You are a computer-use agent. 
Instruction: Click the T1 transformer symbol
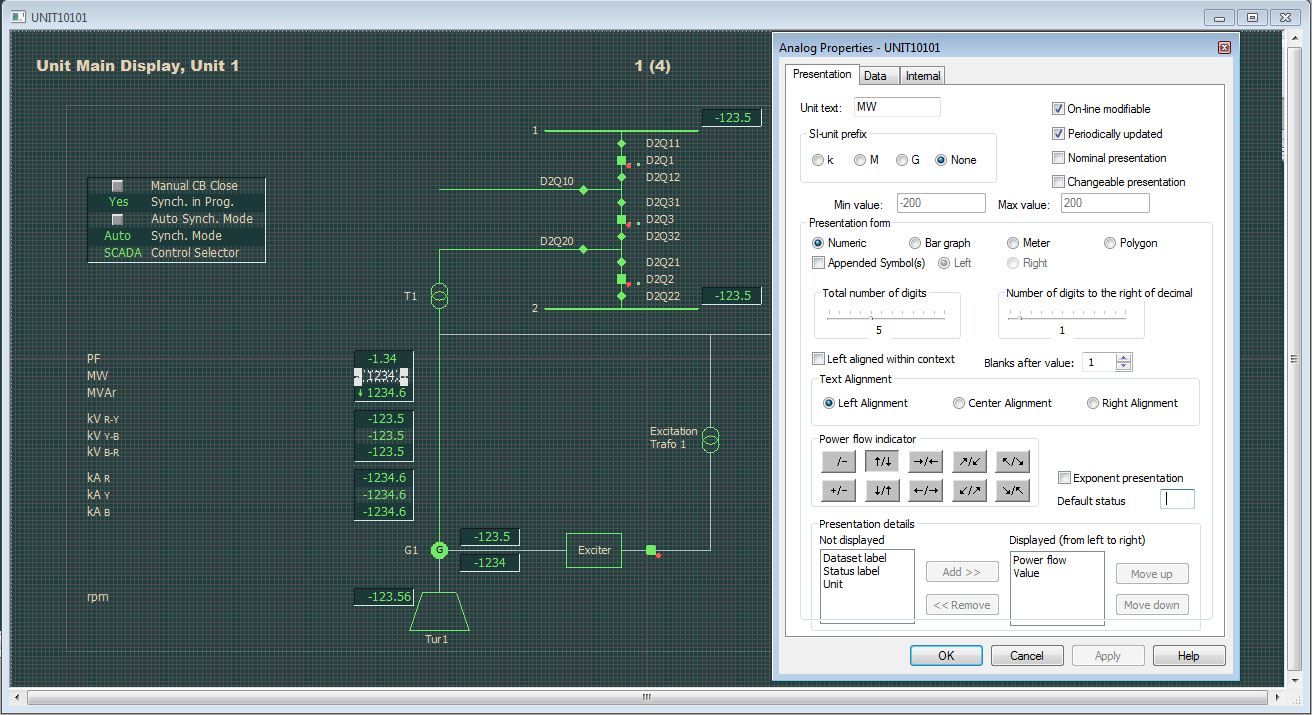(x=438, y=296)
